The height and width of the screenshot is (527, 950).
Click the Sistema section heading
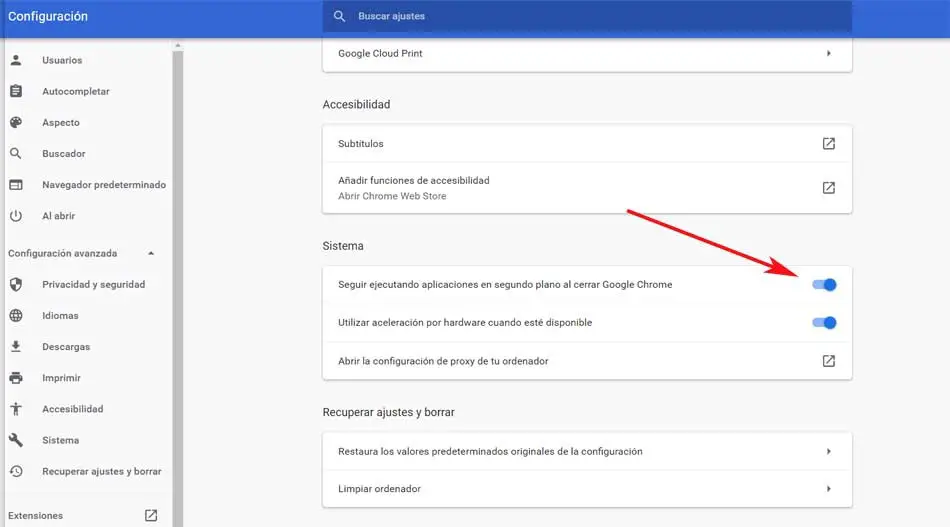[x=343, y=246]
